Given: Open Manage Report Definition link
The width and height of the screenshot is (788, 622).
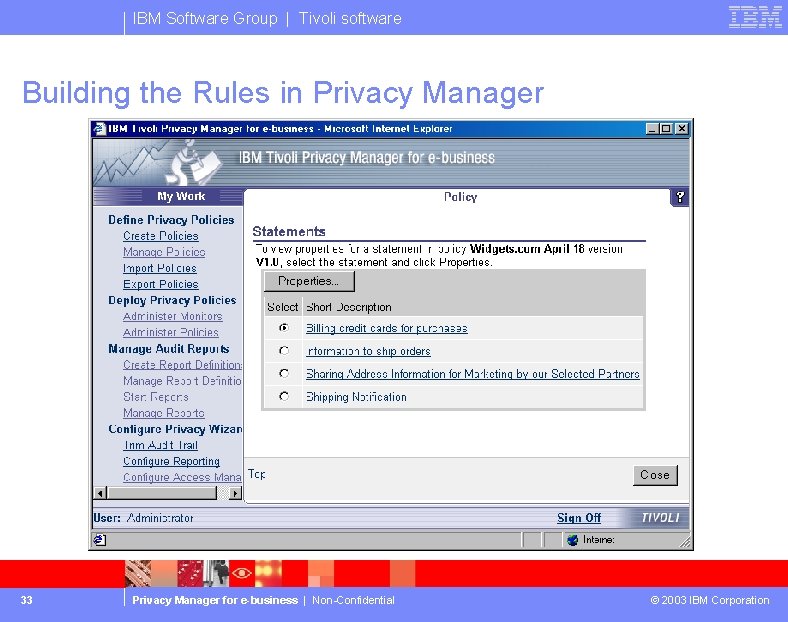Looking at the screenshot, I should point(182,381).
